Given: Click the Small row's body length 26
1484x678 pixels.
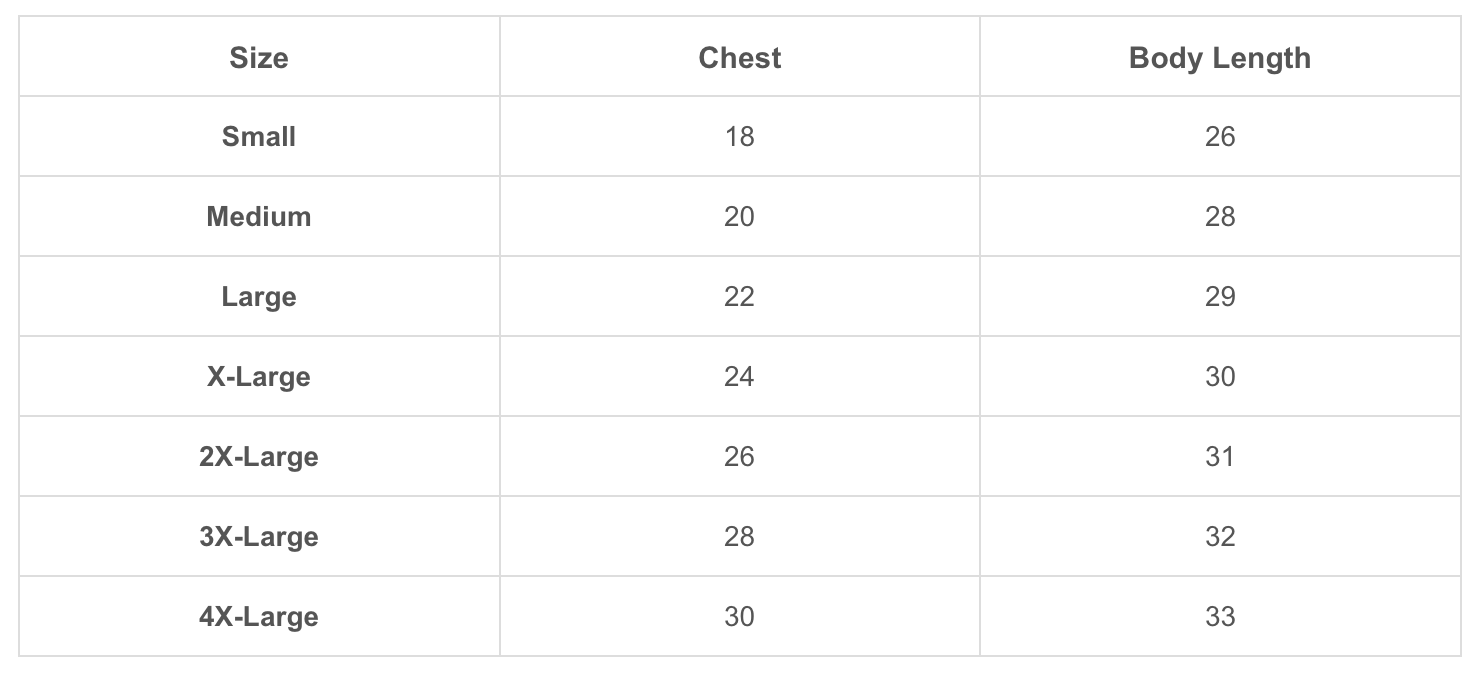Looking at the screenshot, I should [1220, 137].
